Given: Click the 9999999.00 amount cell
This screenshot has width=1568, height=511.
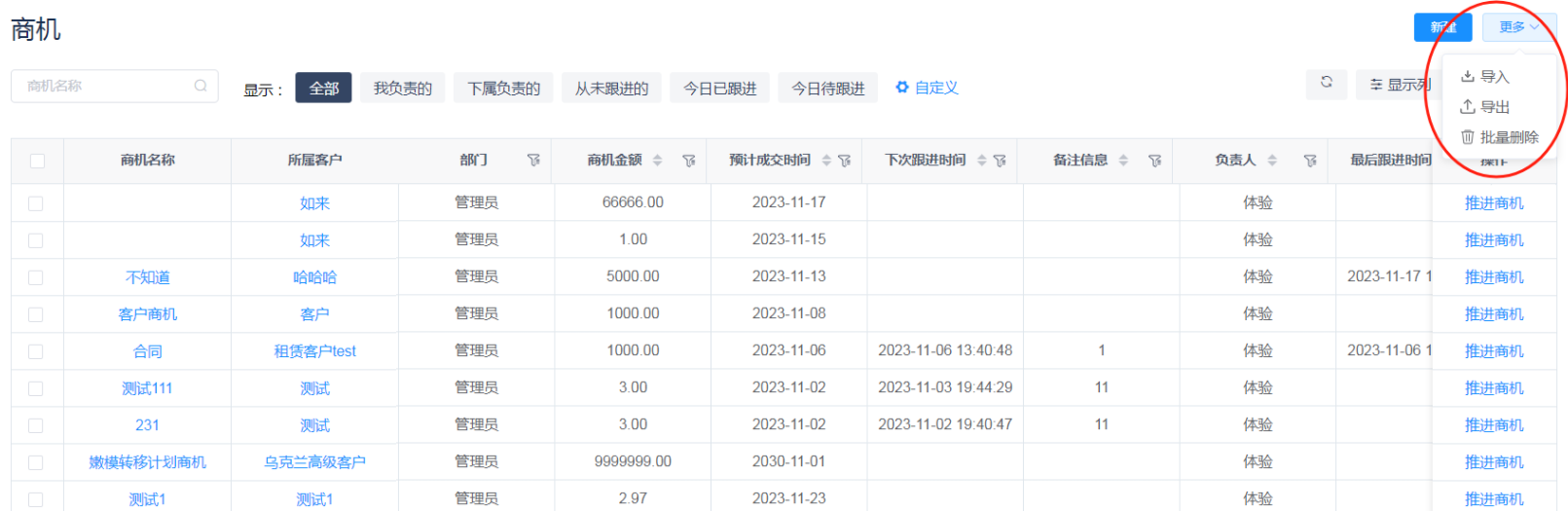Looking at the screenshot, I should [633, 461].
